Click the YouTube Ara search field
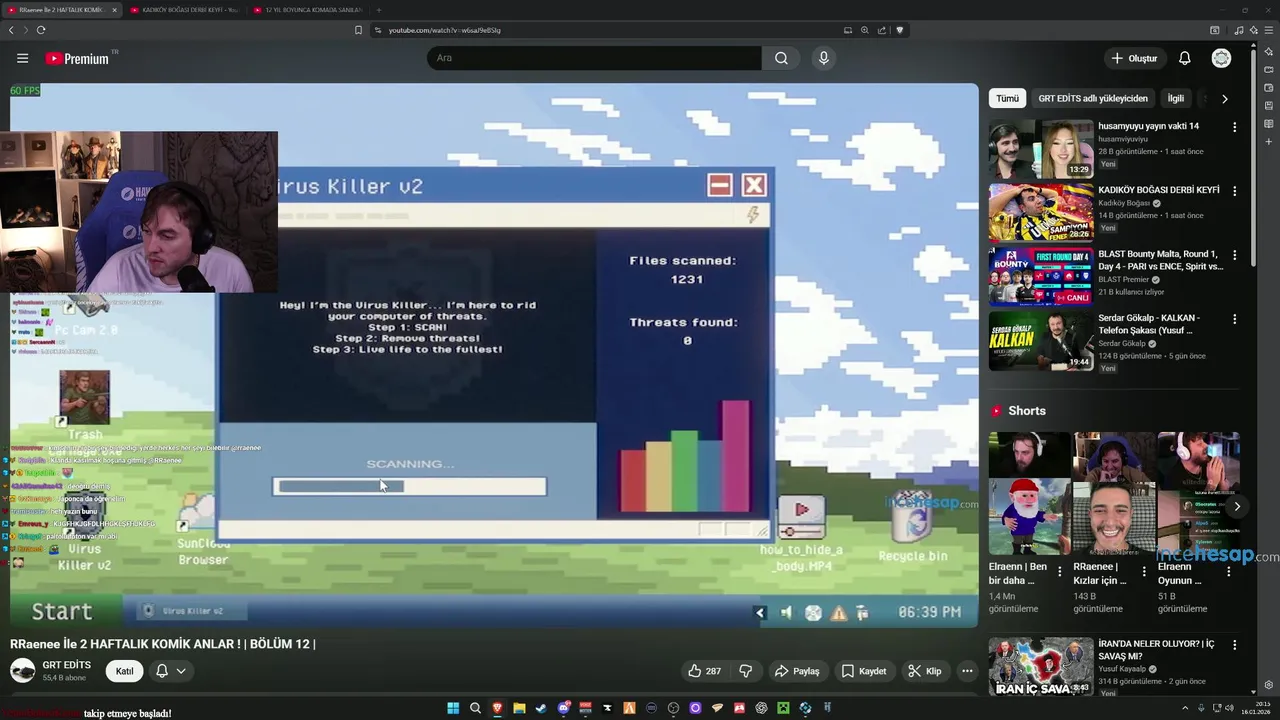This screenshot has width=1280, height=720. coord(594,58)
